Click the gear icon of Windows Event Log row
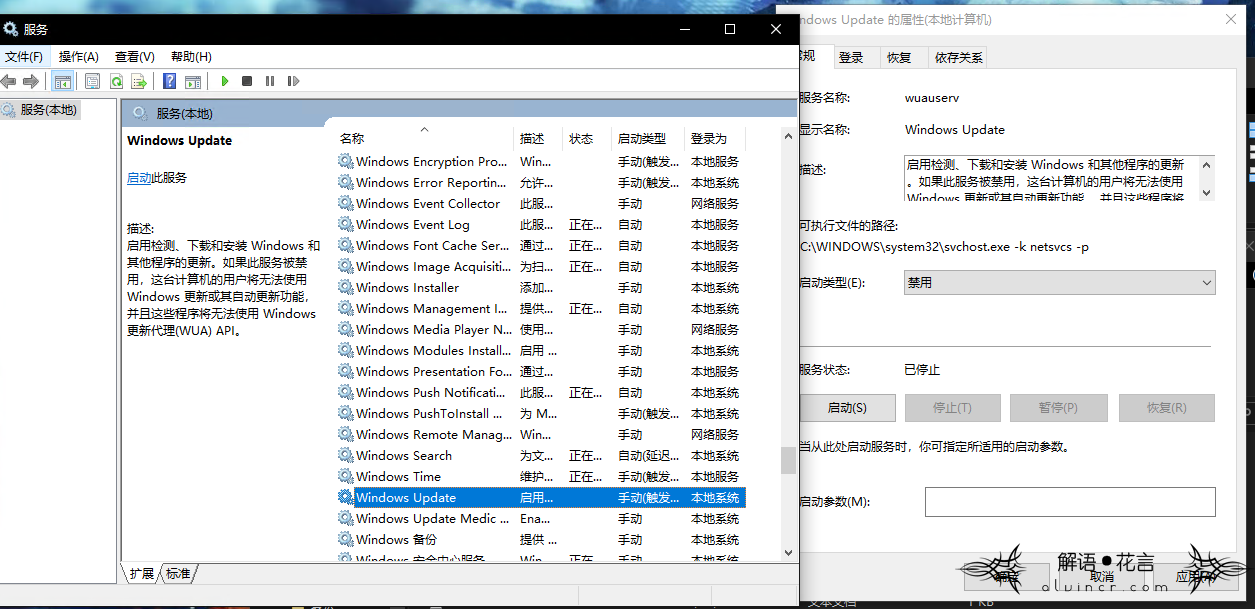Viewport: 1255px width, 609px height. coord(346,224)
